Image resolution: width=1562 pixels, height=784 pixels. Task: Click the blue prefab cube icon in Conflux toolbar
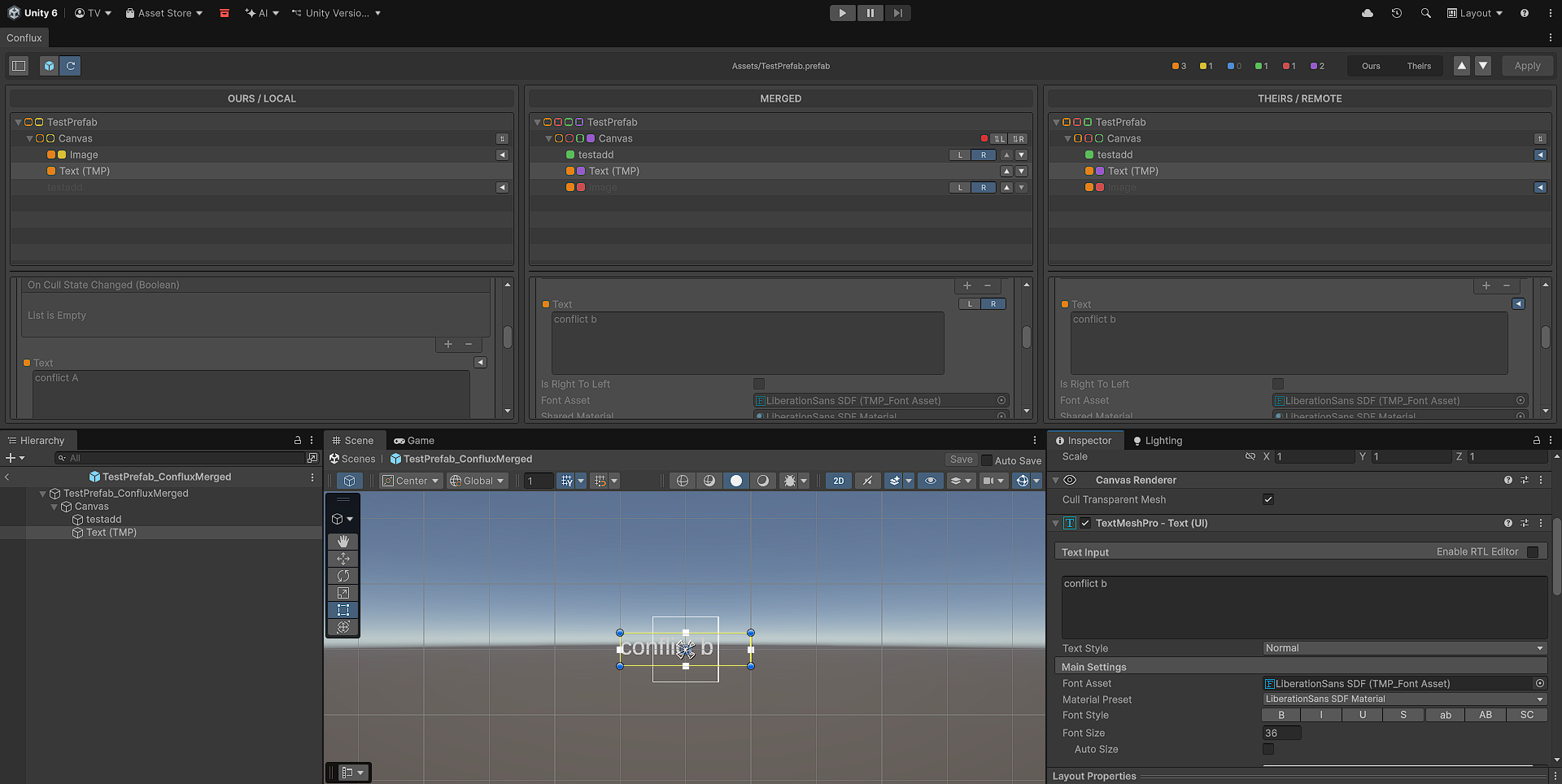point(50,66)
